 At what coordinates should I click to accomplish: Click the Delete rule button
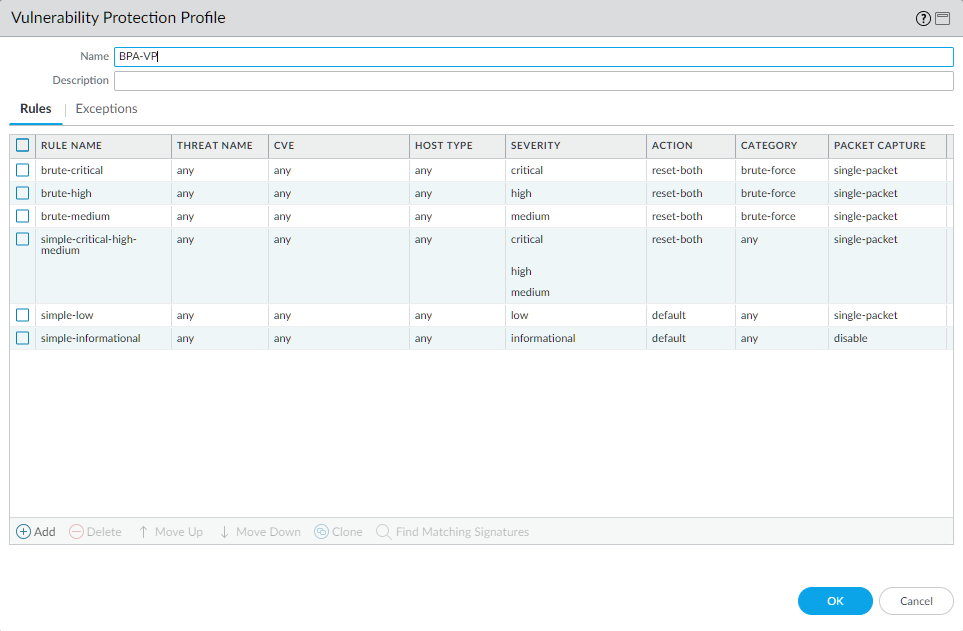click(95, 531)
